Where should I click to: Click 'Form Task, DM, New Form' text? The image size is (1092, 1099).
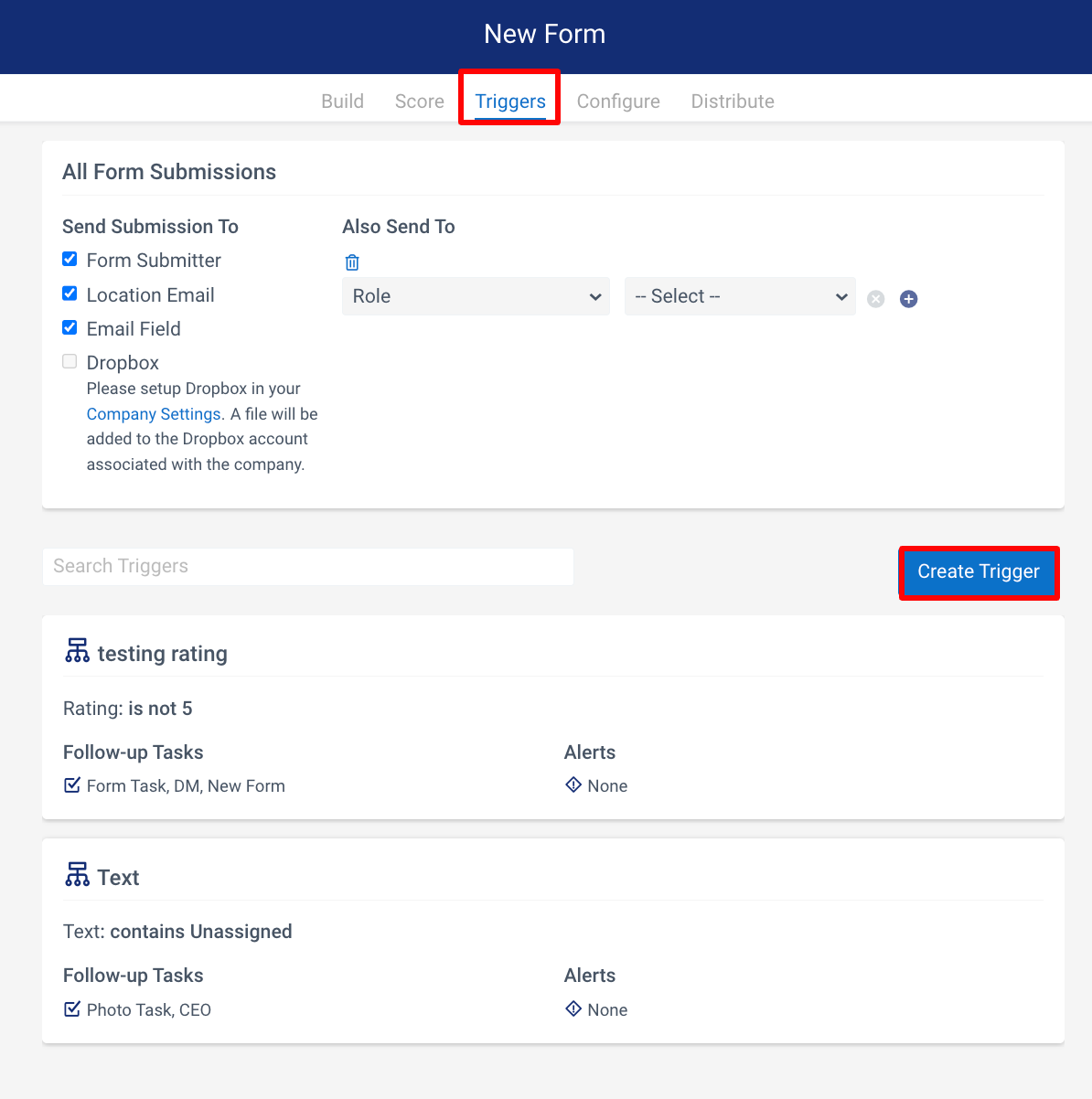click(x=186, y=786)
